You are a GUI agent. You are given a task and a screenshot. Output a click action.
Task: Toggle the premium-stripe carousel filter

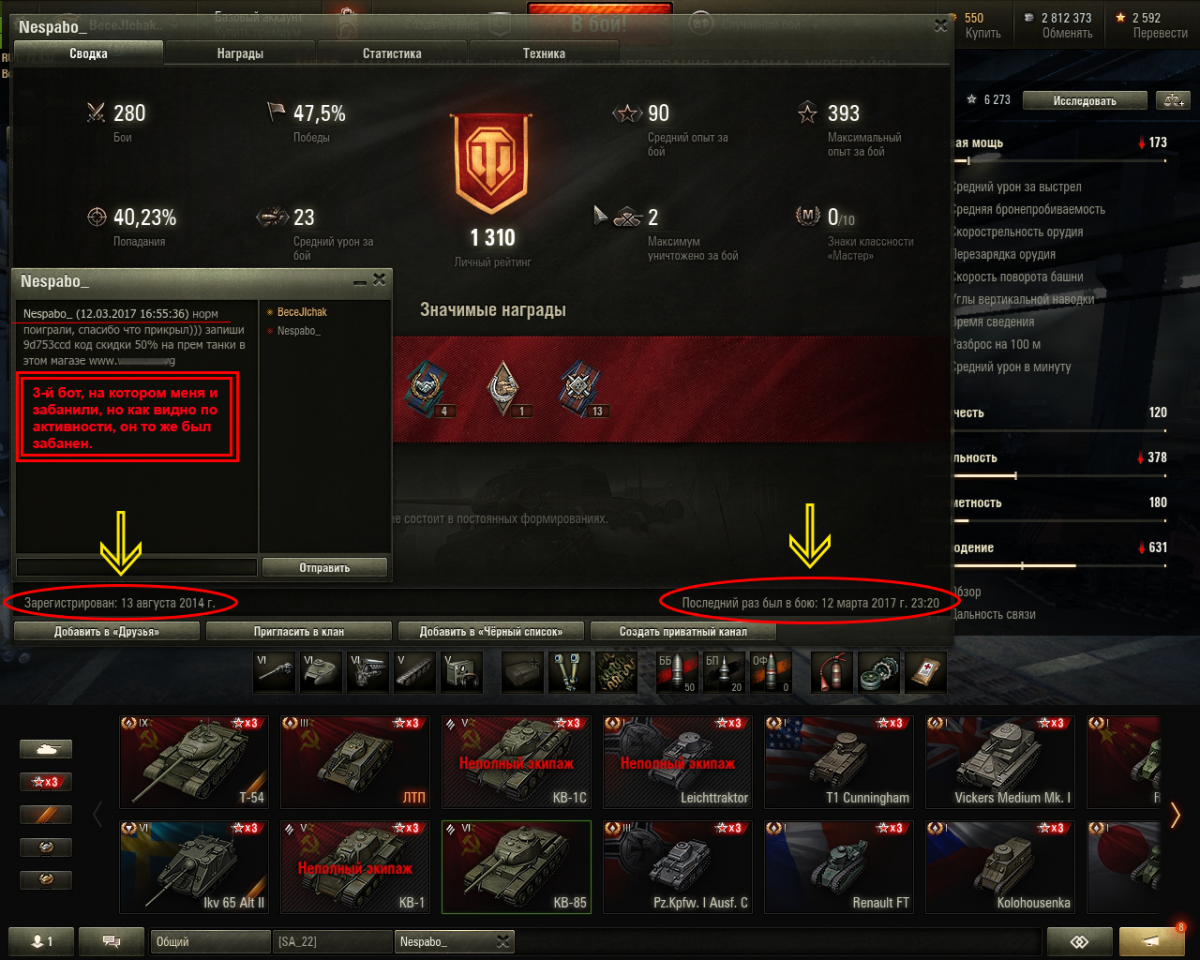click(46, 814)
